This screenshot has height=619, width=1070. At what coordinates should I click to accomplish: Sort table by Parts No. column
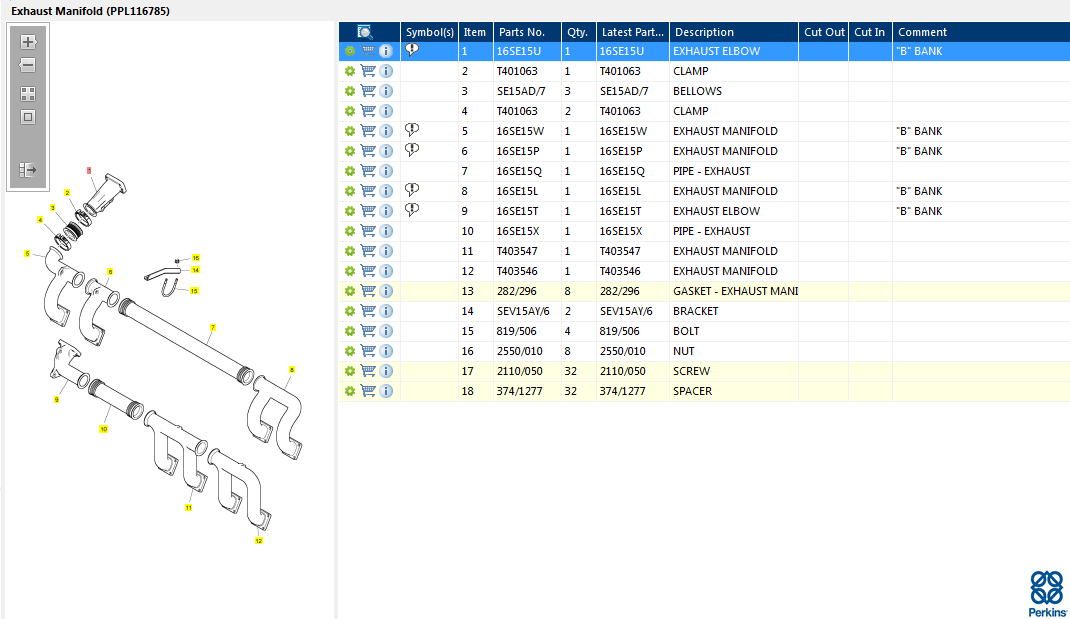click(x=525, y=32)
